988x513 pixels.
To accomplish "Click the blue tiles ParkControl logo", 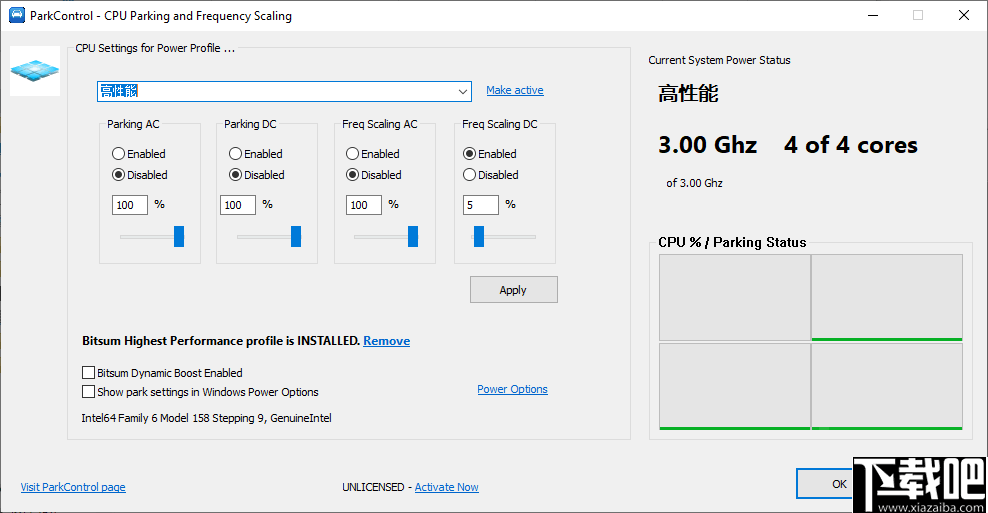I will pos(35,71).
